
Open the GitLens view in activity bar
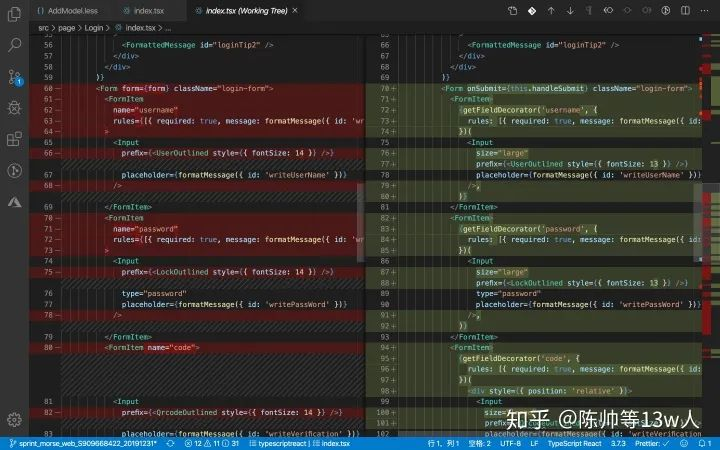[14, 170]
